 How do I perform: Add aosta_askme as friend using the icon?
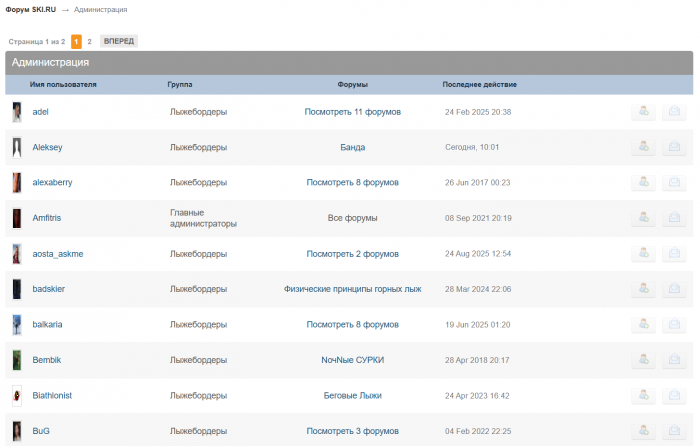(643, 254)
